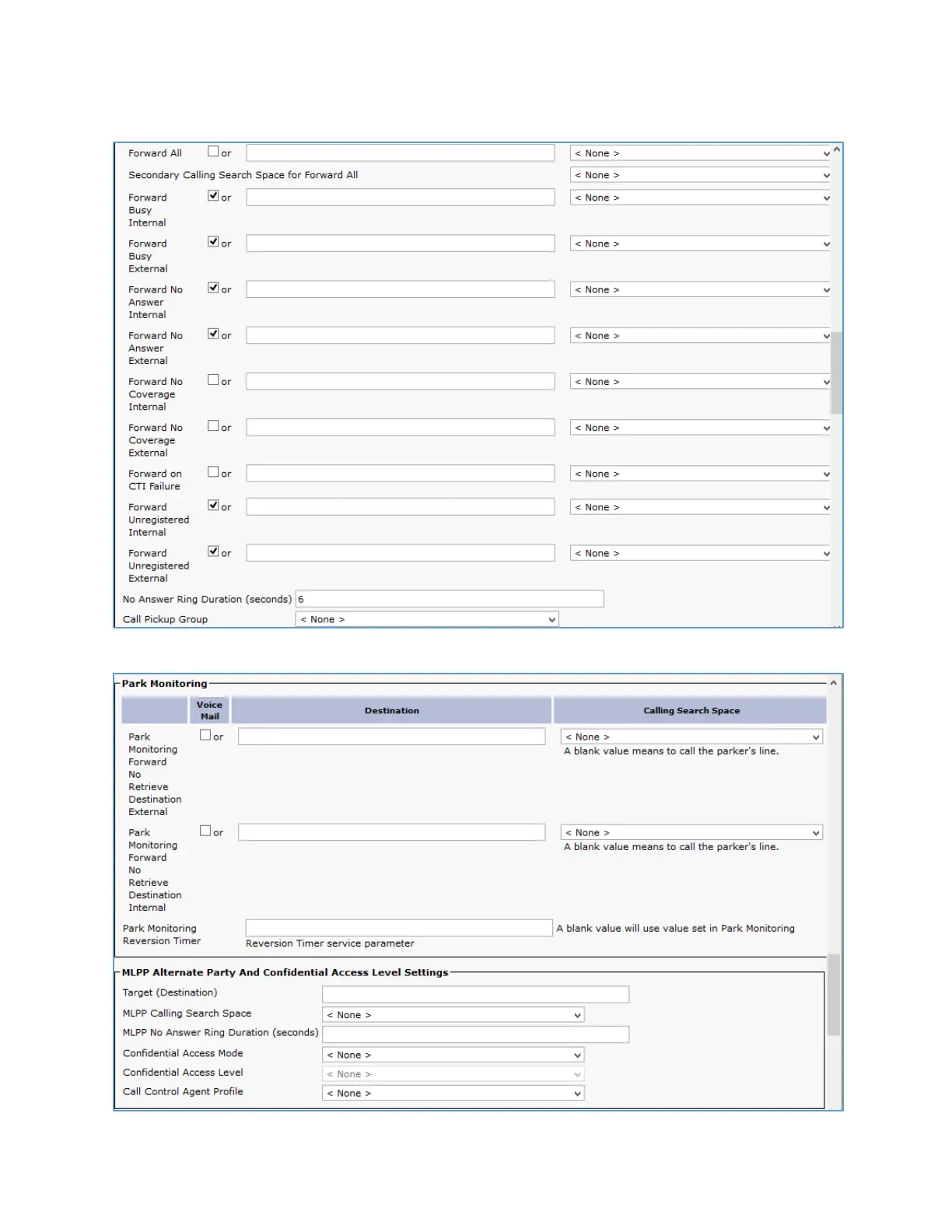This screenshot has width=952, height=1232.
Task: Click Park Monitoring Internal destination field
Action: point(392,832)
